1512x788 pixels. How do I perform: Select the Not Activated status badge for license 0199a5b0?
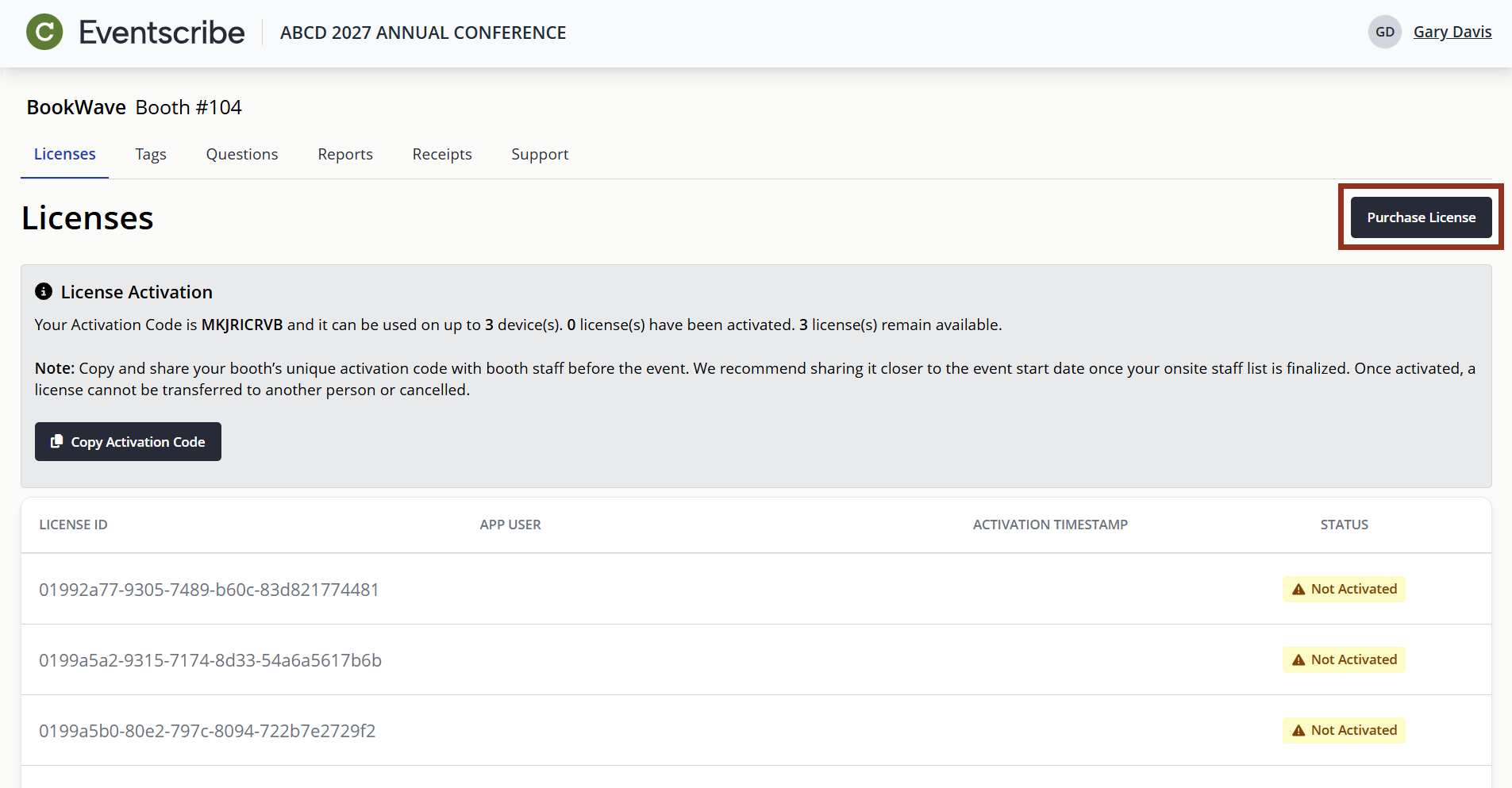[x=1343, y=730]
